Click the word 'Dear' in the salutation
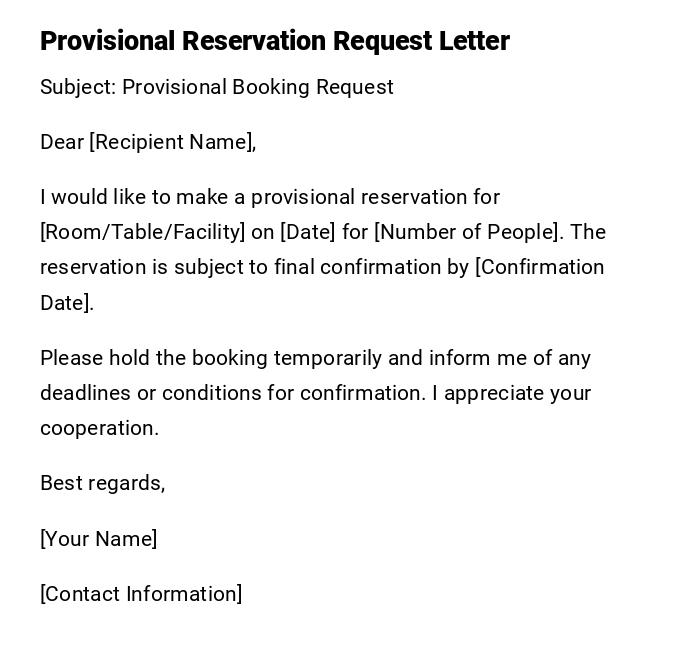 pyautogui.click(x=62, y=142)
